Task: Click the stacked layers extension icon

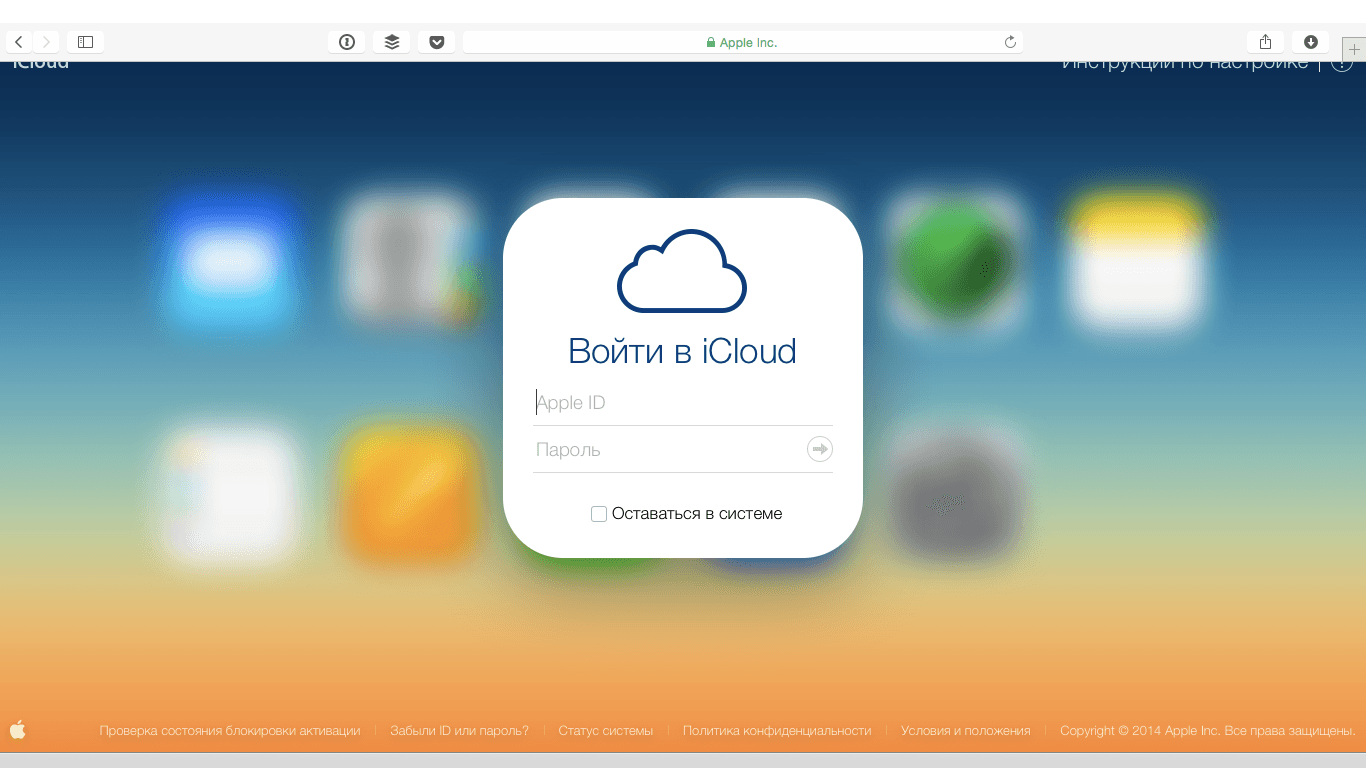Action: (x=392, y=42)
